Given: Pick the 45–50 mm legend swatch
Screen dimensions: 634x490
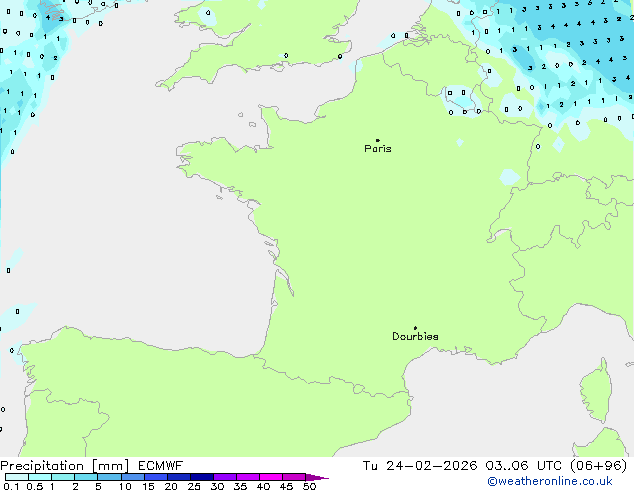Looking at the screenshot, I should [294, 477].
